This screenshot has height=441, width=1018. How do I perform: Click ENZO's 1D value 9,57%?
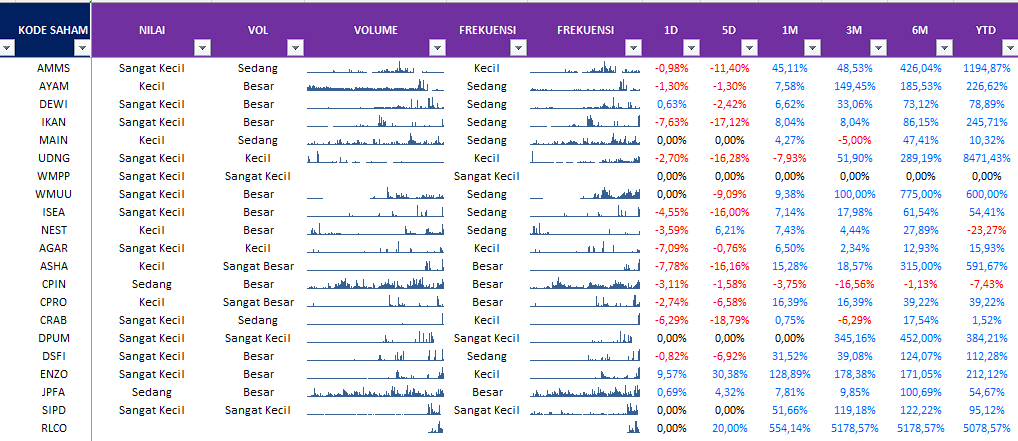click(x=671, y=374)
